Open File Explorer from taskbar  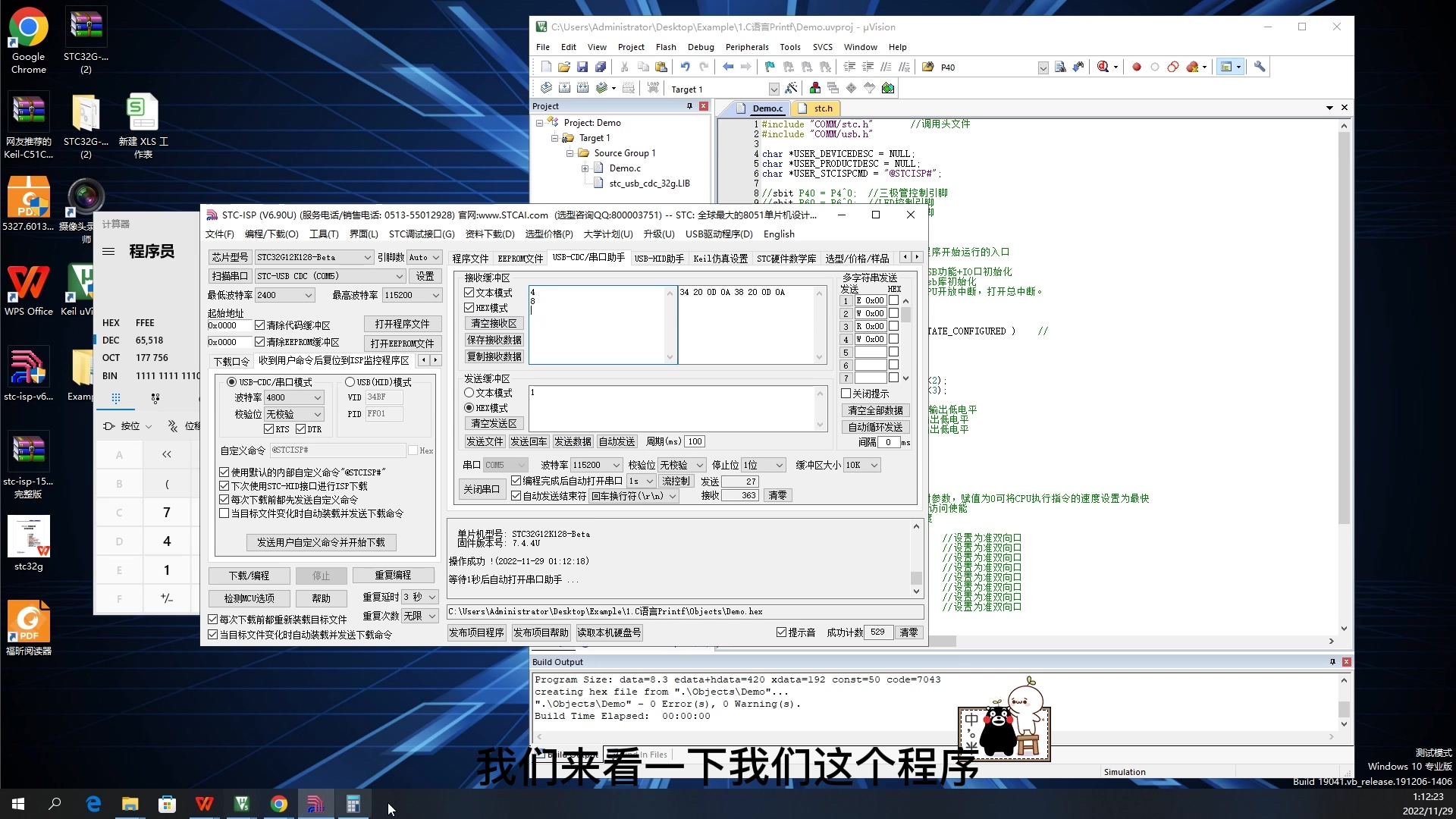point(130,805)
